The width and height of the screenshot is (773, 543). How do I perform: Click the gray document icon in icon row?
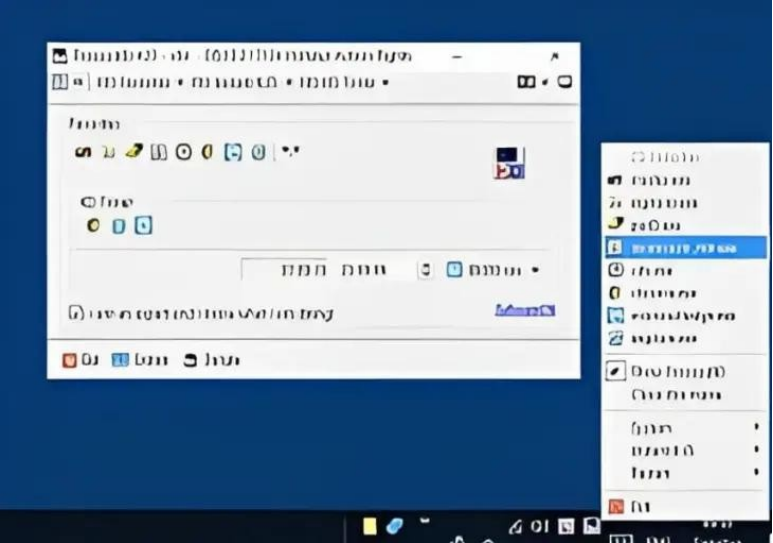pyautogui.click(x=158, y=152)
